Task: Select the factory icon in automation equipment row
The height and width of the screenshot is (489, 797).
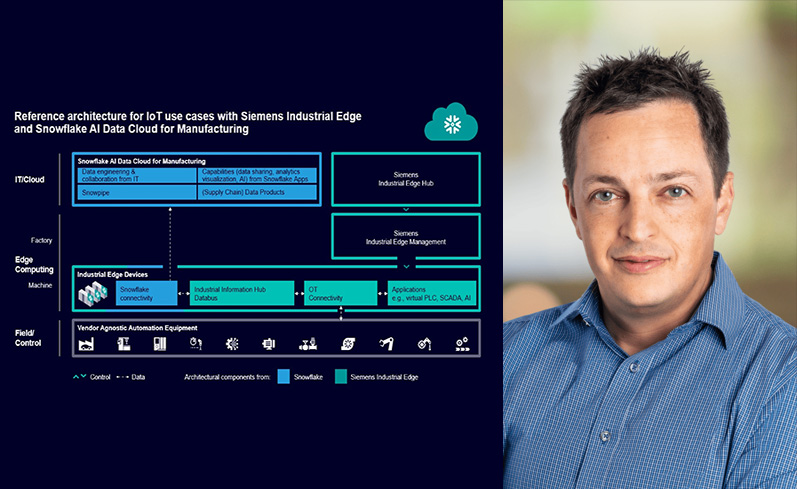Action: point(86,344)
